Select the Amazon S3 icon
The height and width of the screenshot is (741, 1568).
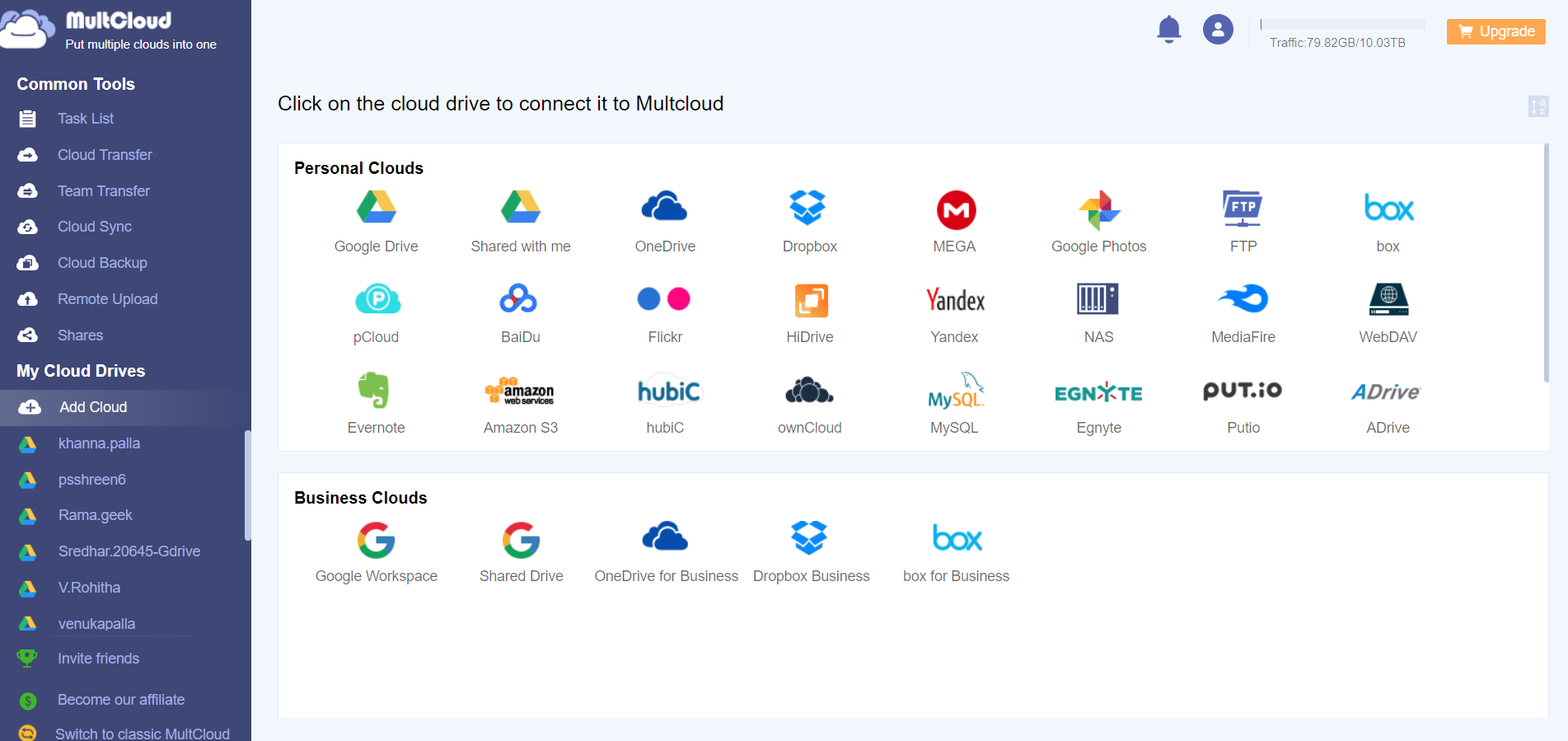click(x=520, y=391)
